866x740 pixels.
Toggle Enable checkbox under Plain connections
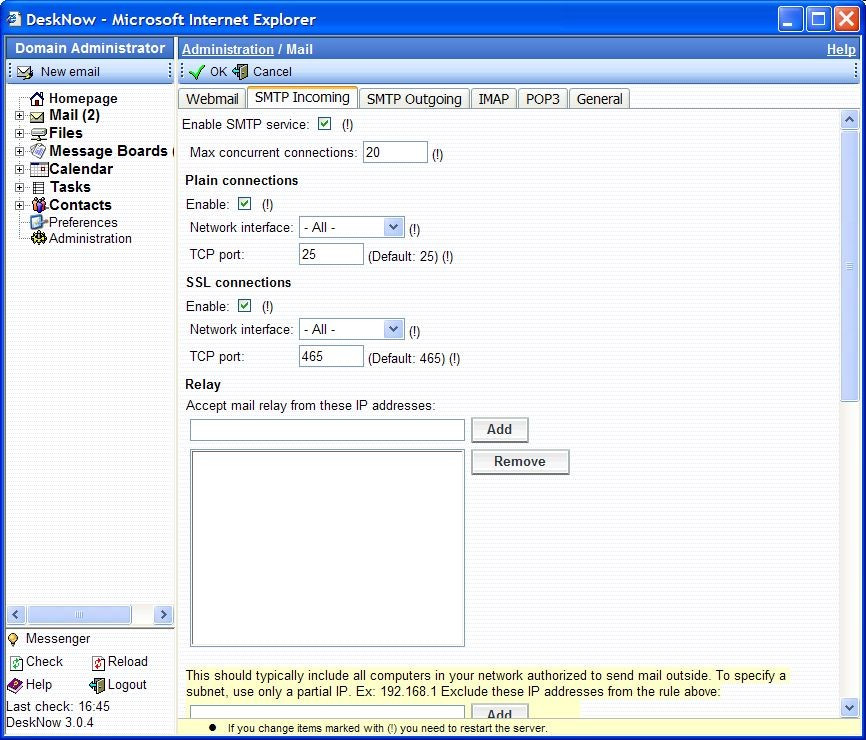point(245,204)
